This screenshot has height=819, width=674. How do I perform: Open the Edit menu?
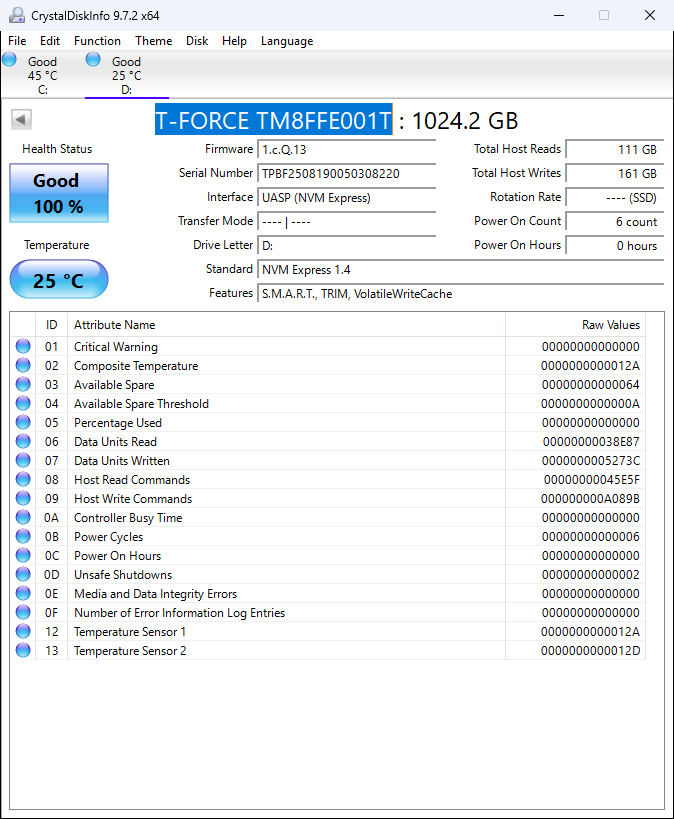pyautogui.click(x=50, y=41)
